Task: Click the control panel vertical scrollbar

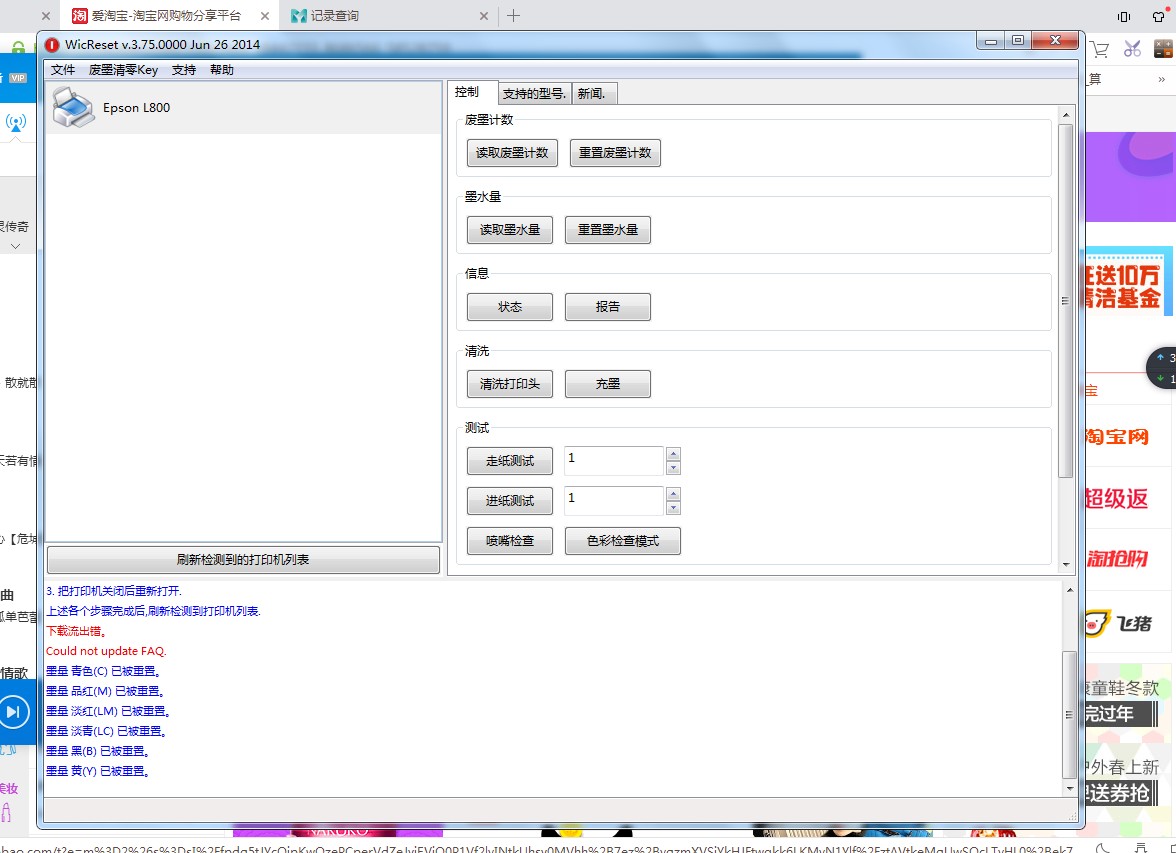Action: (x=1065, y=300)
